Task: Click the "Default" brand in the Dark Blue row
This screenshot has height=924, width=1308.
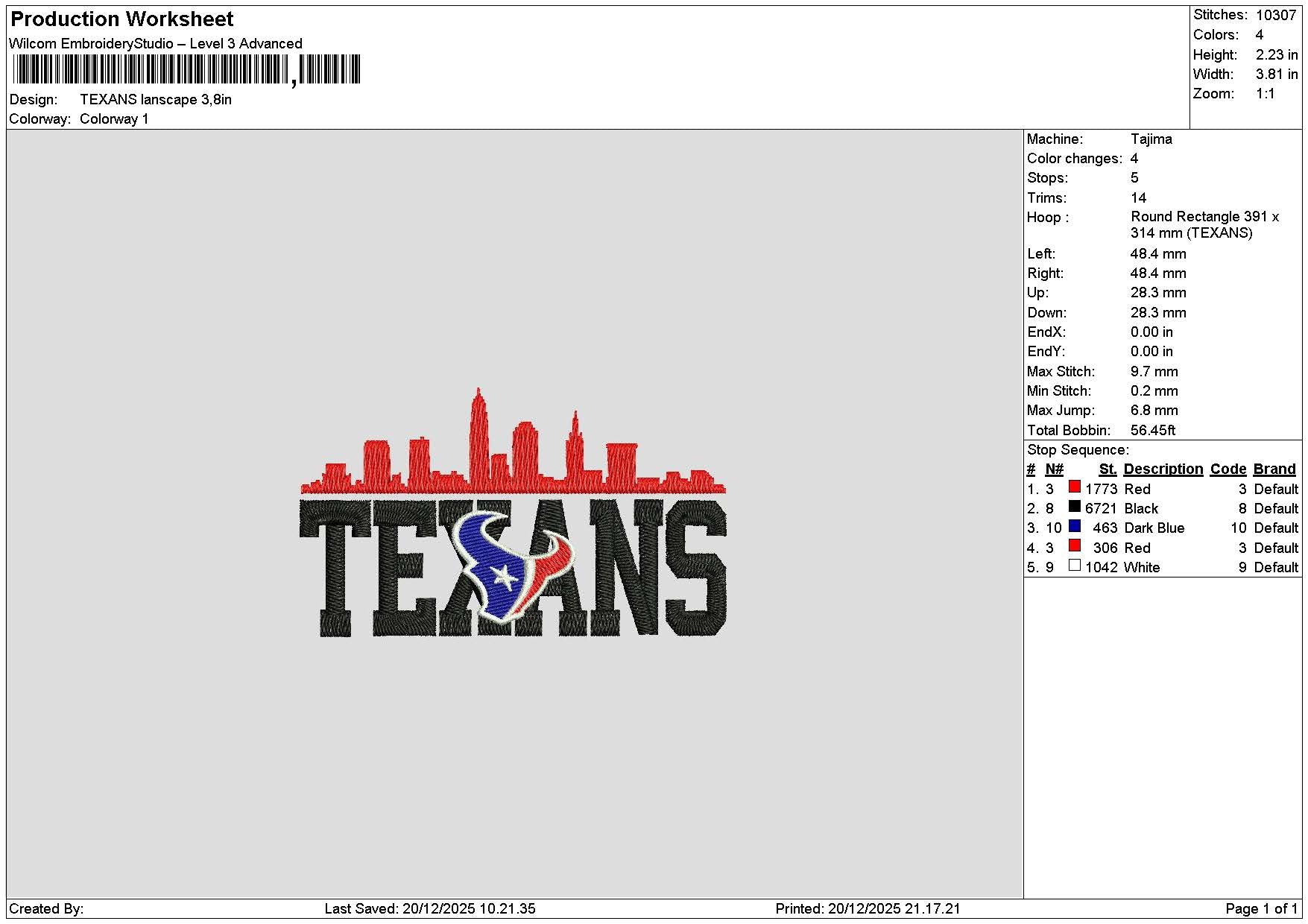Action: [1276, 528]
